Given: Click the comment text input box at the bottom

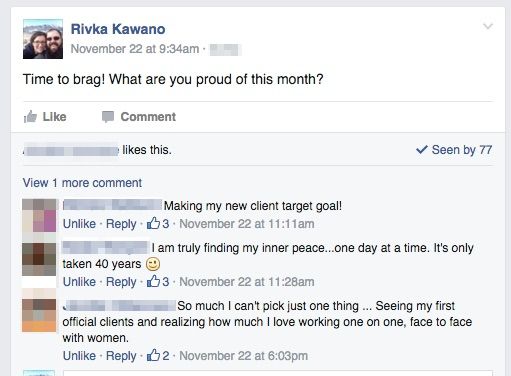Looking at the screenshot, I should point(277,373).
